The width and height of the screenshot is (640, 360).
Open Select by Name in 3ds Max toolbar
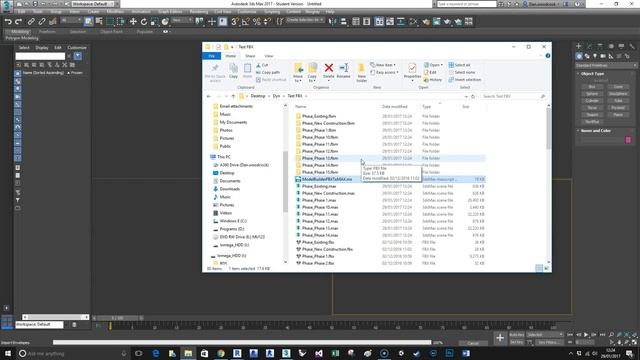(99, 22)
